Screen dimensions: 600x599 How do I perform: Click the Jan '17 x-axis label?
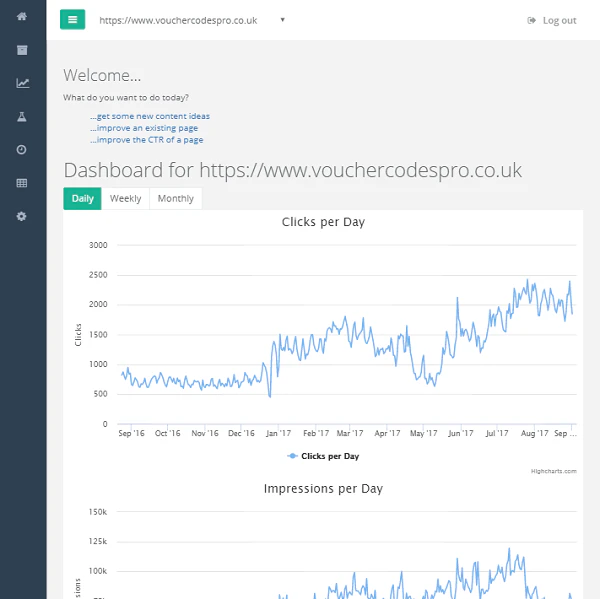[278, 433]
